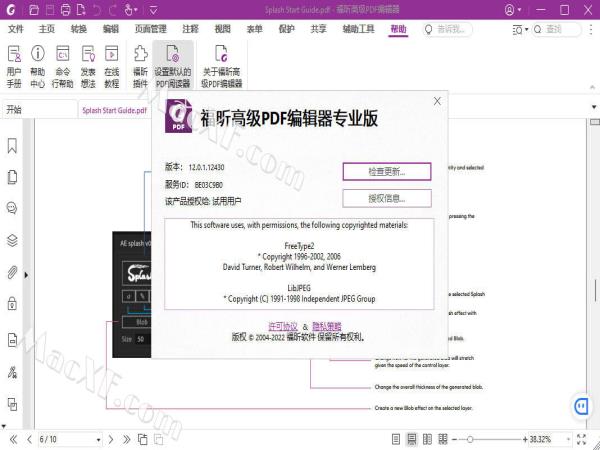Click the chat assistant icon
The height and width of the screenshot is (450, 600).
point(582,406)
